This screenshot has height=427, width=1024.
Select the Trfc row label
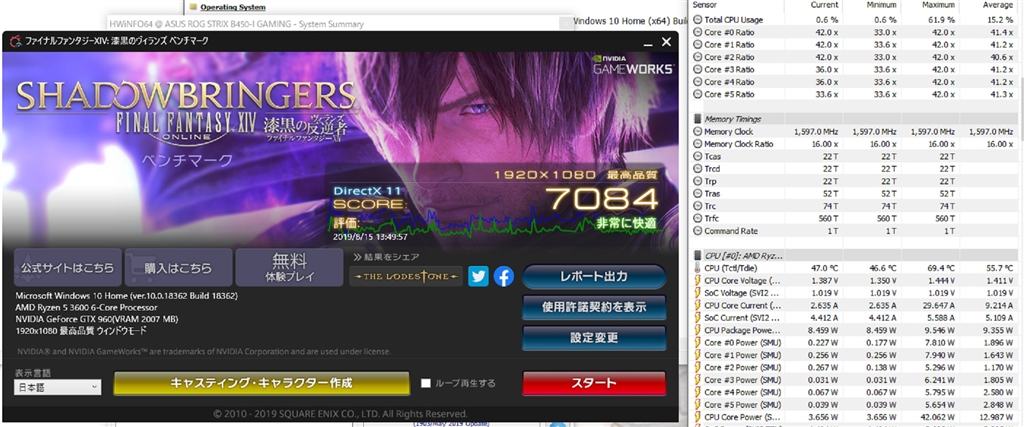(712, 219)
